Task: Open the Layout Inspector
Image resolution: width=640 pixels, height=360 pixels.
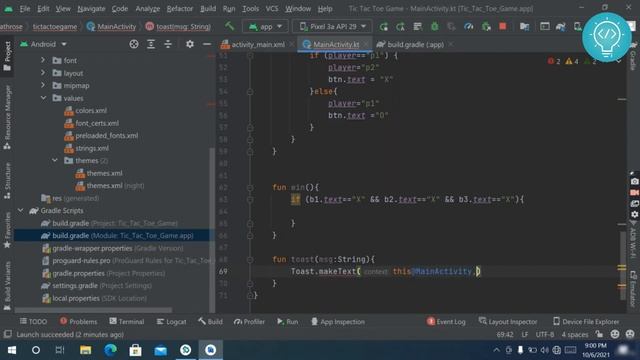Action: point(508,322)
